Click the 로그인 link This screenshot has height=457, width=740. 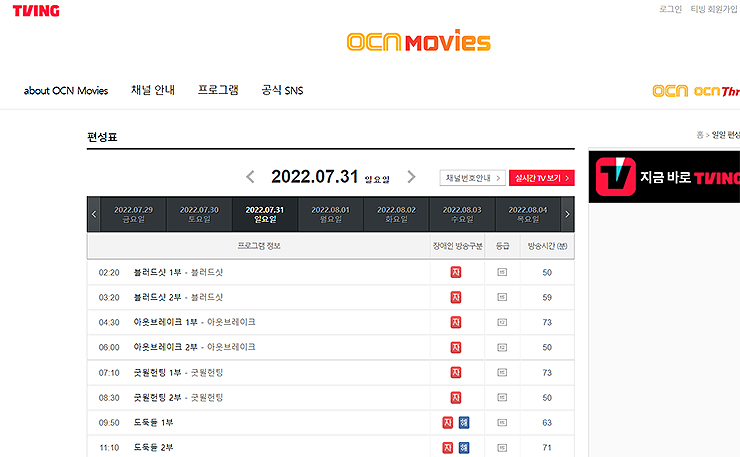pyautogui.click(x=670, y=9)
